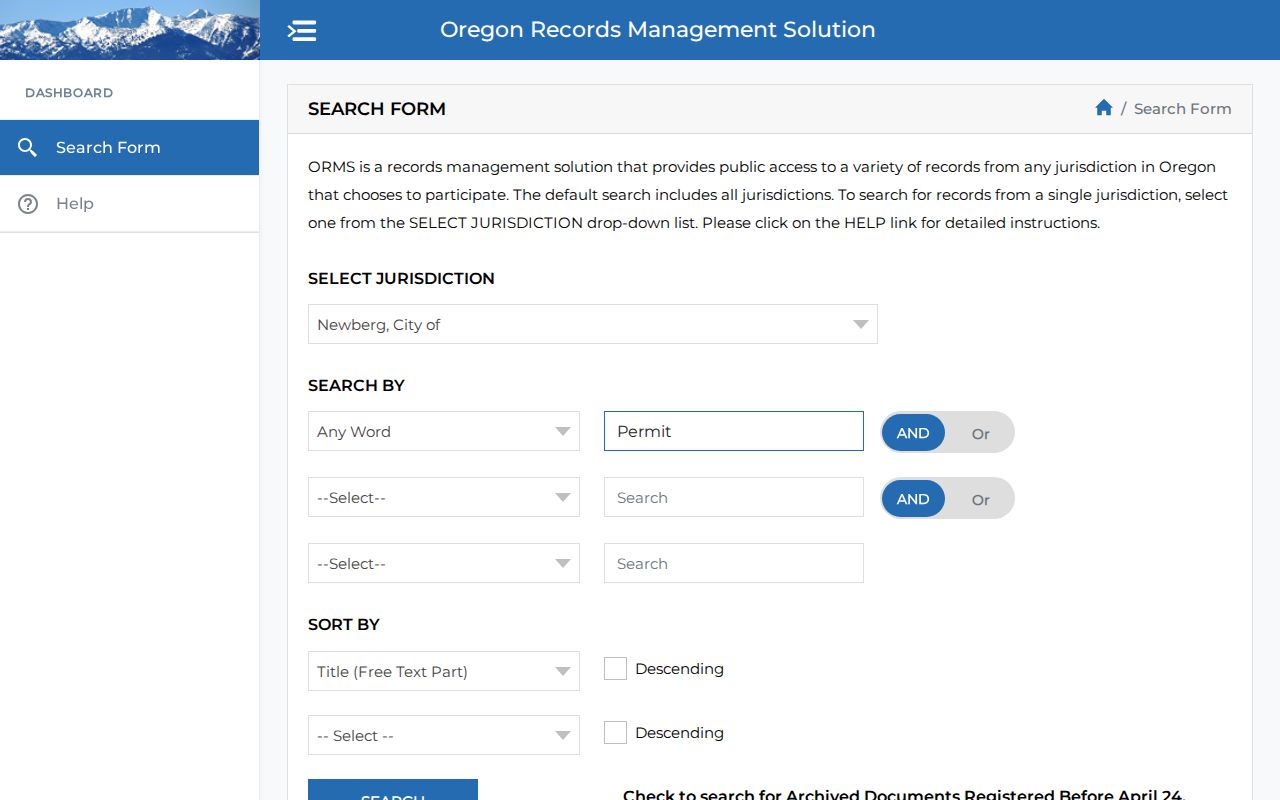1280x800 pixels.
Task: Check Descending for Title (Free Text Part) sort
Action: (616, 669)
